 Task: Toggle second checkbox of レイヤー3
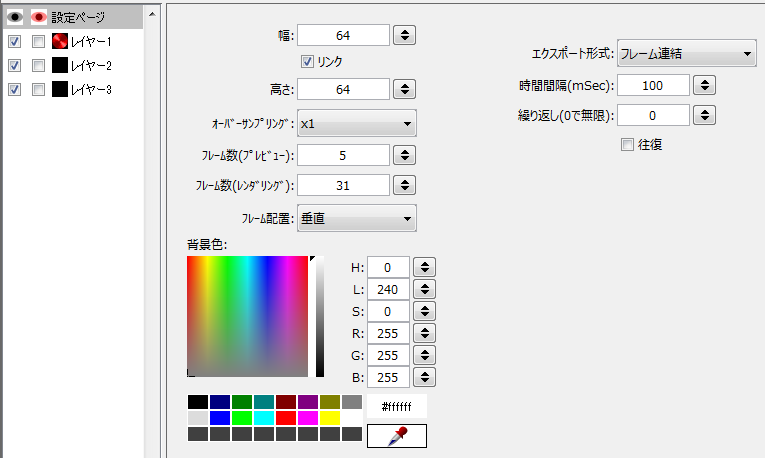click(x=38, y=89)
